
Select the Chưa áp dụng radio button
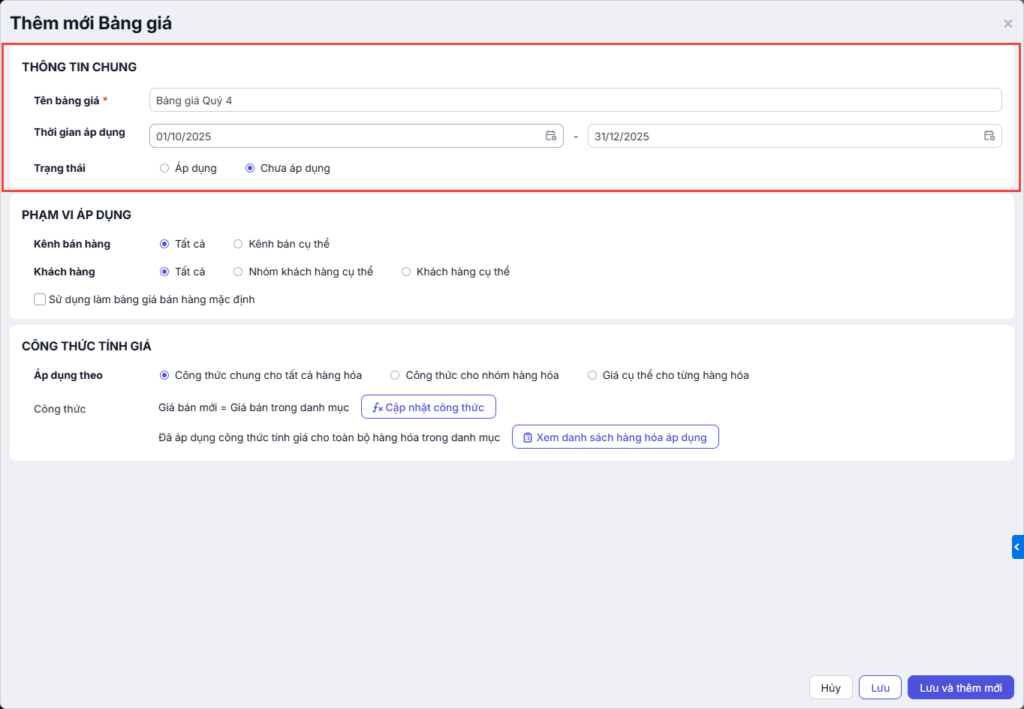tap(250, 168)
